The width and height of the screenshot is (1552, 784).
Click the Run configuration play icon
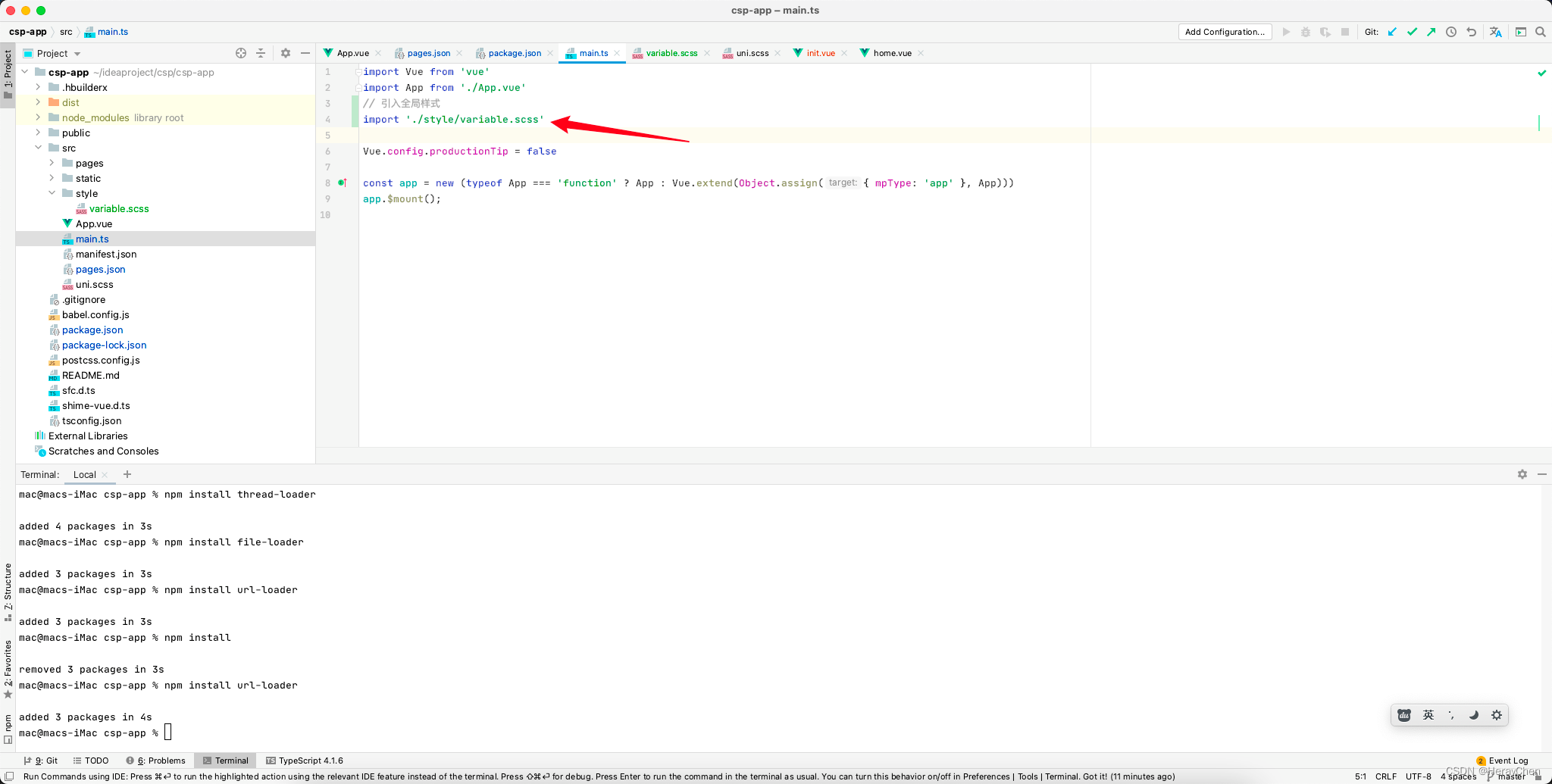pos(1286,32)
